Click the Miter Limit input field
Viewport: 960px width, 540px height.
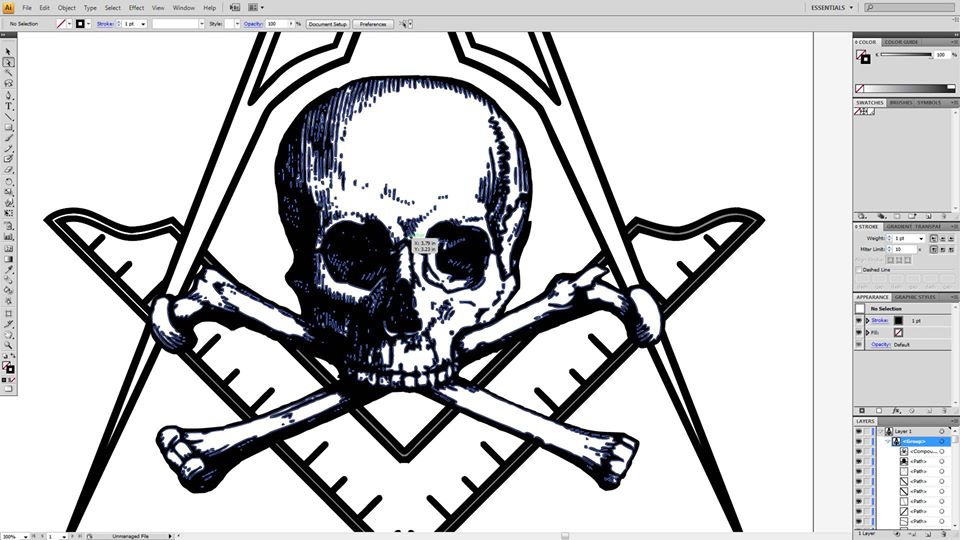[904, 249]
